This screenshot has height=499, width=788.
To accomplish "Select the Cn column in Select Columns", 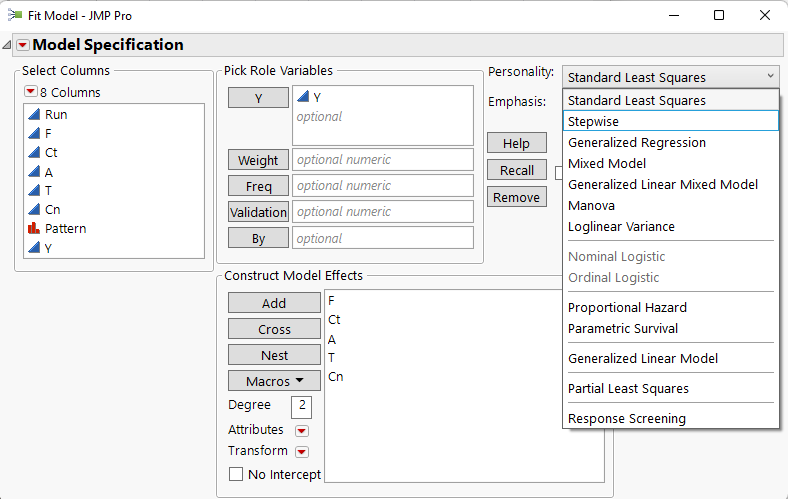I will 51,210.
